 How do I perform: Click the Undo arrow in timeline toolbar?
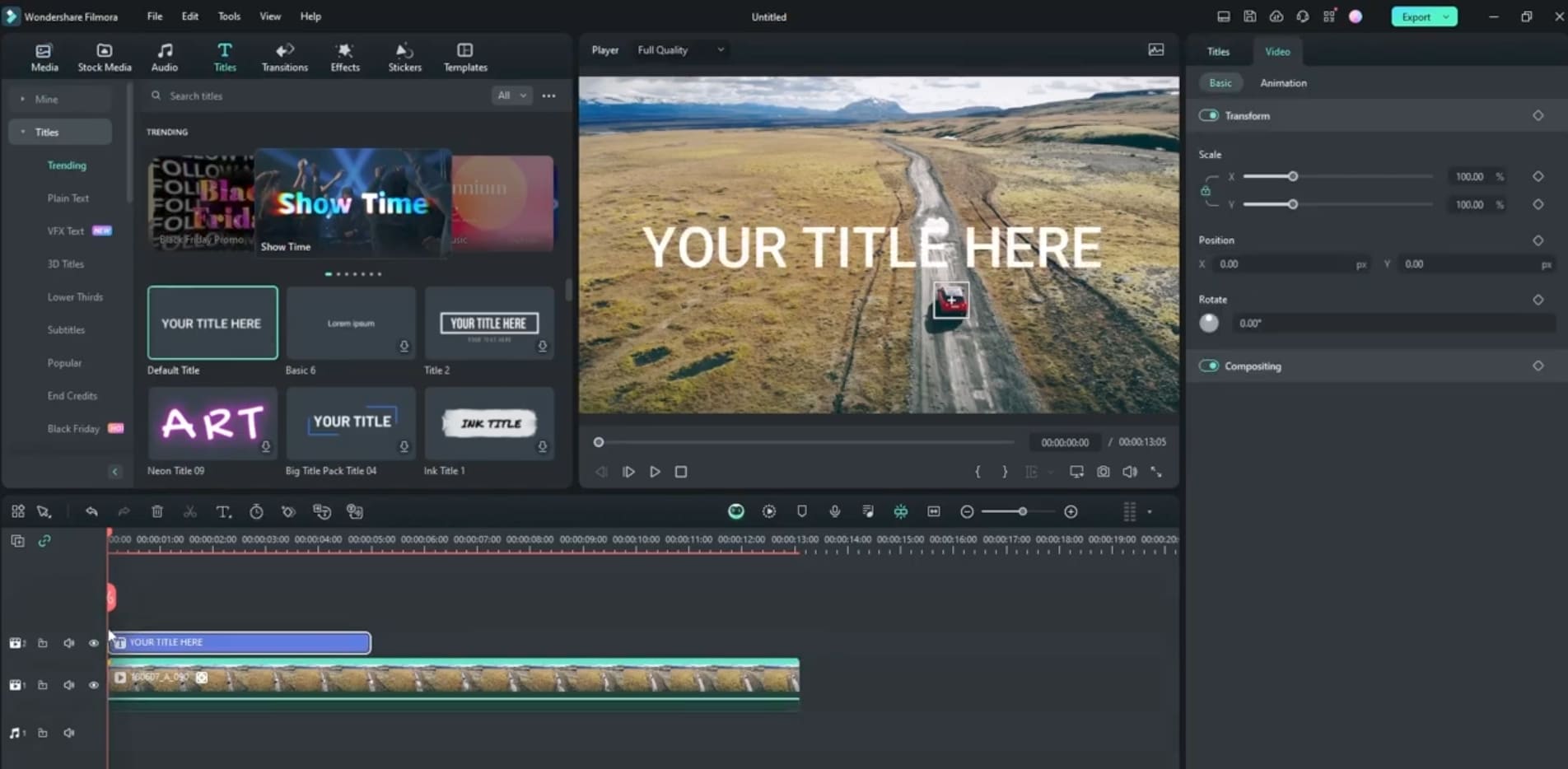coord(91,512)
